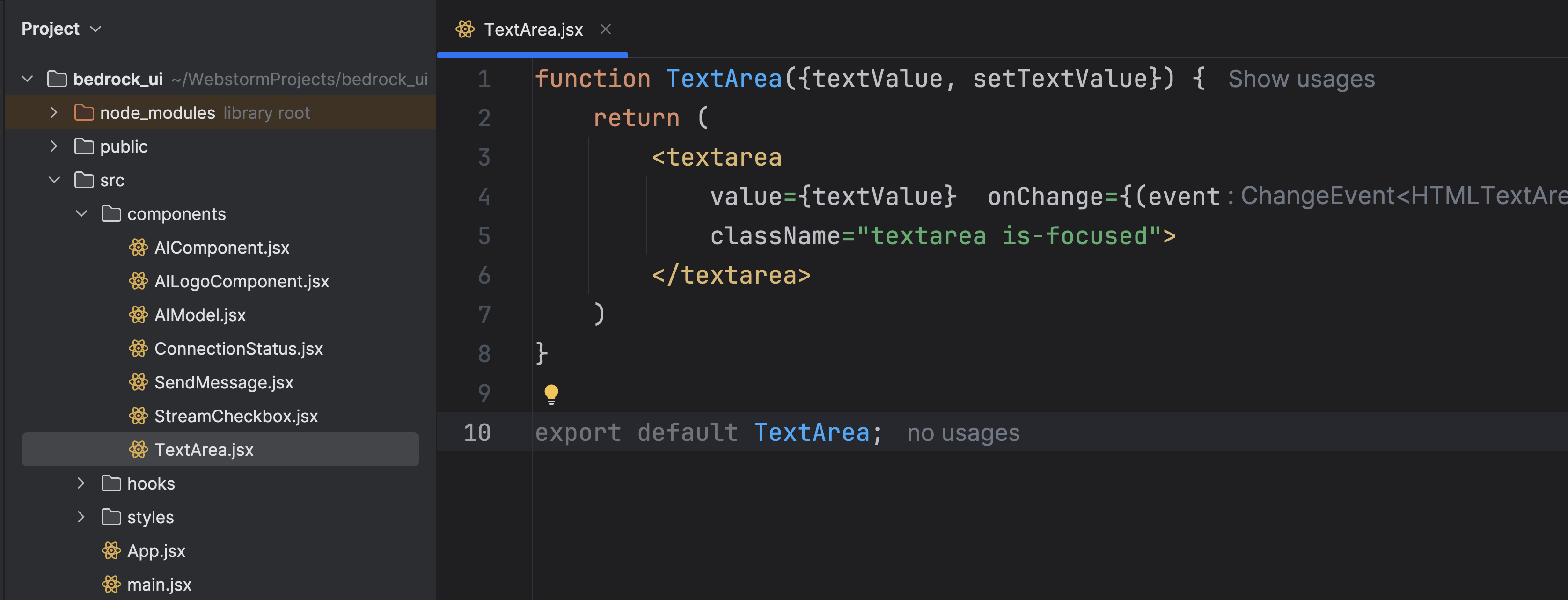Viewport: 1568px width, 600px height.
Task: Click the React icon beside AIComponent.jsx
Action: tap(138, 248)
